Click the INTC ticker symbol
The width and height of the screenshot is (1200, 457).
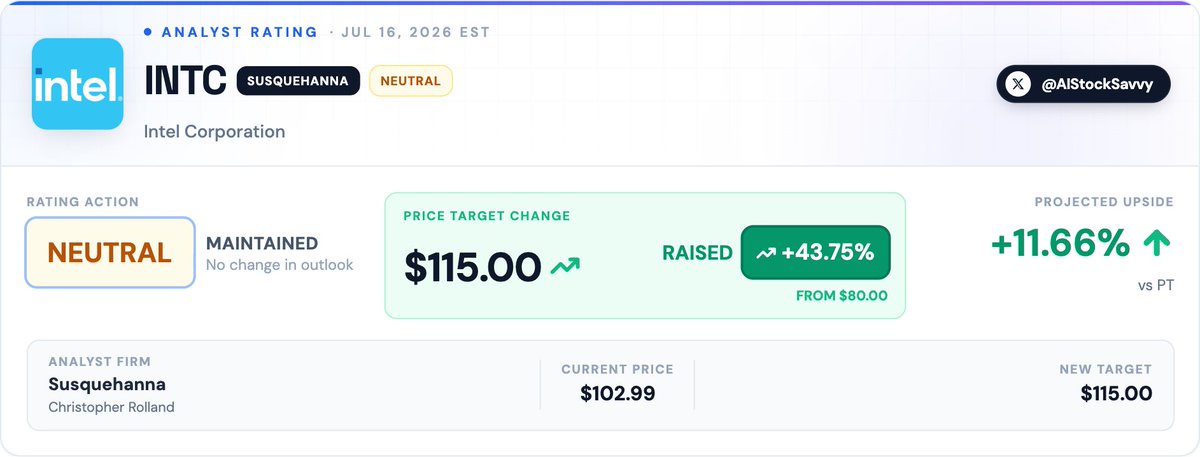pos(186,81)
